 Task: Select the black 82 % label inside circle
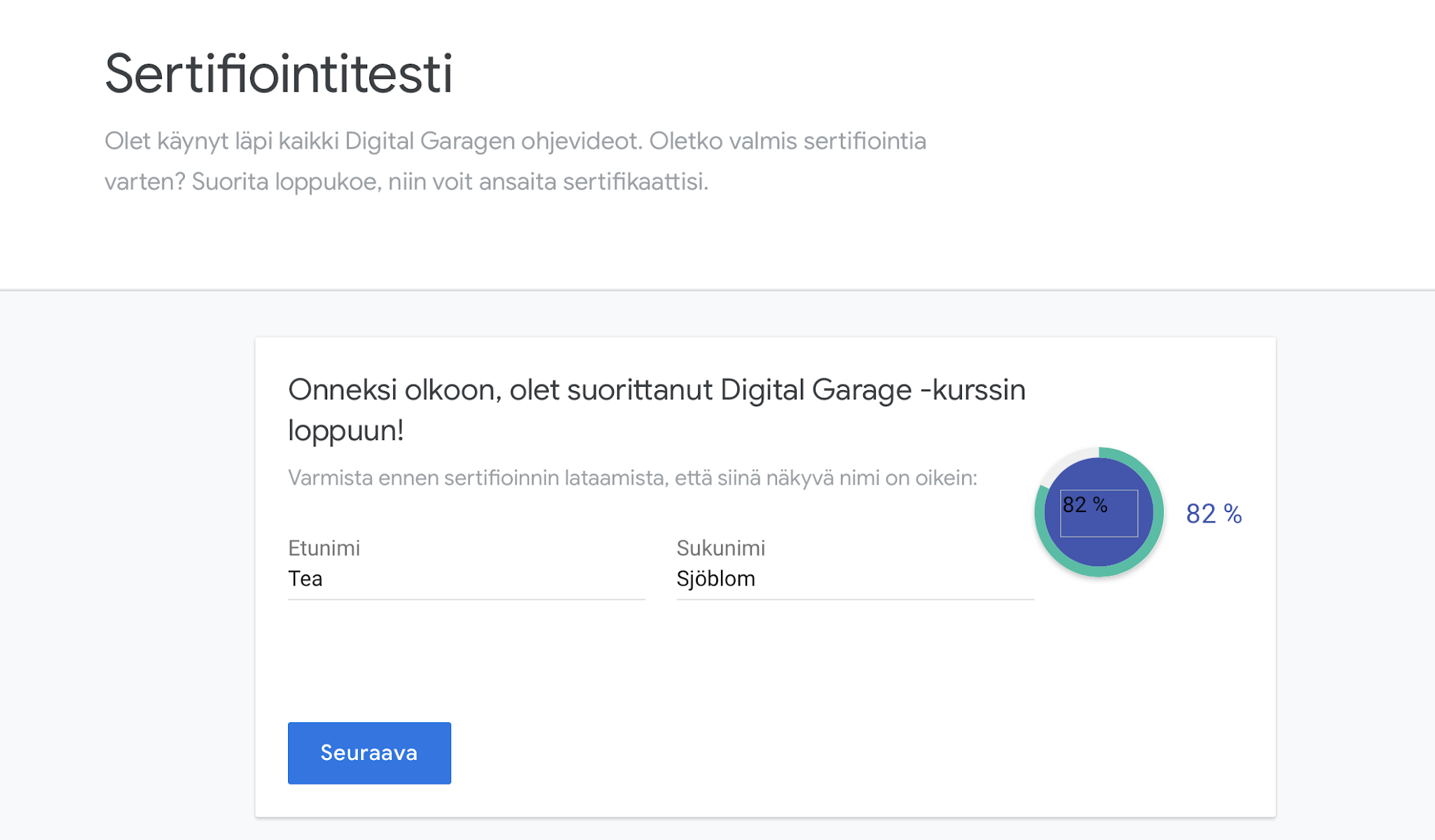click(x=1085, y=504)
